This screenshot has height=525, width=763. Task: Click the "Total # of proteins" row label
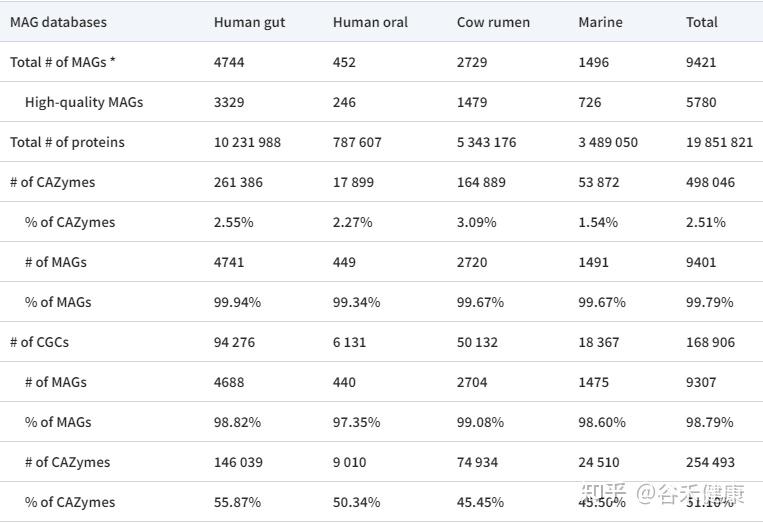67,142
